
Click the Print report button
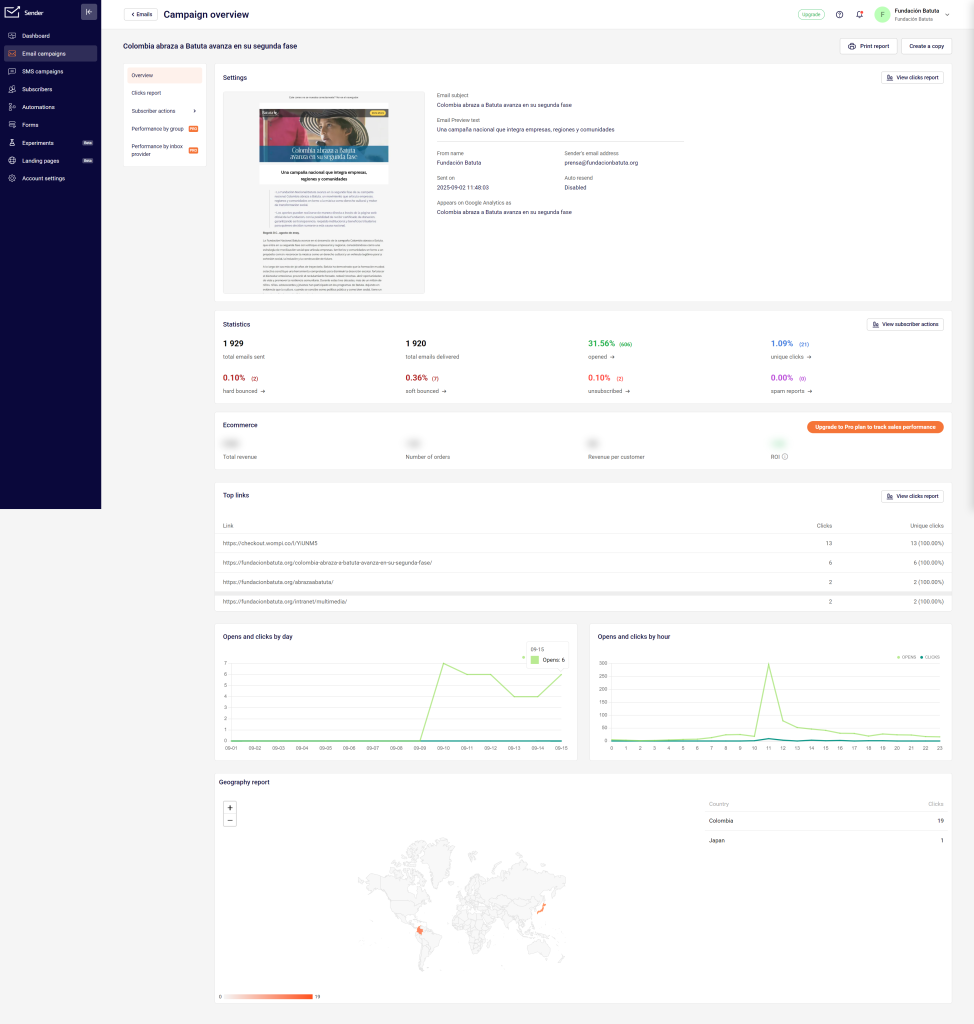868,46
